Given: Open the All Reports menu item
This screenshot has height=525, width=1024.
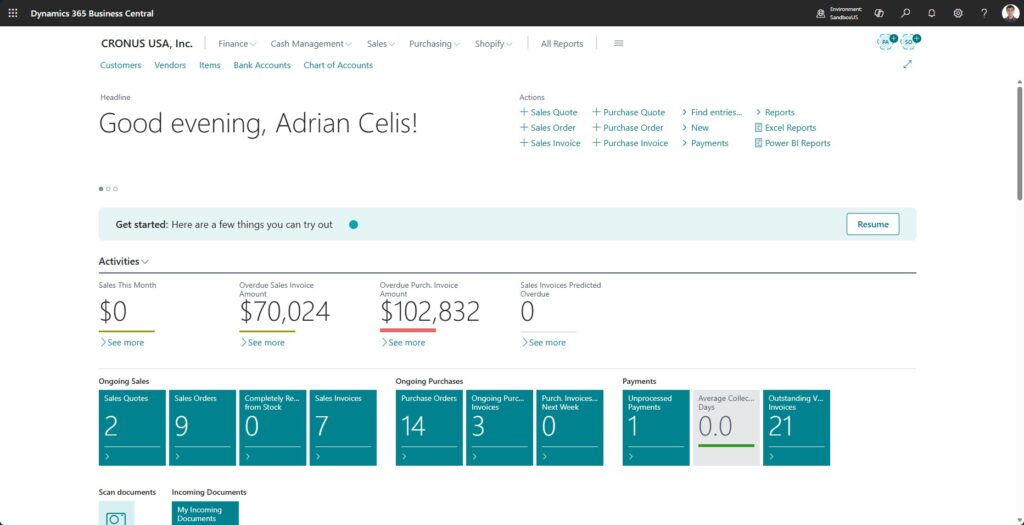Looking at the screenshot, I should tap(561, 44).
